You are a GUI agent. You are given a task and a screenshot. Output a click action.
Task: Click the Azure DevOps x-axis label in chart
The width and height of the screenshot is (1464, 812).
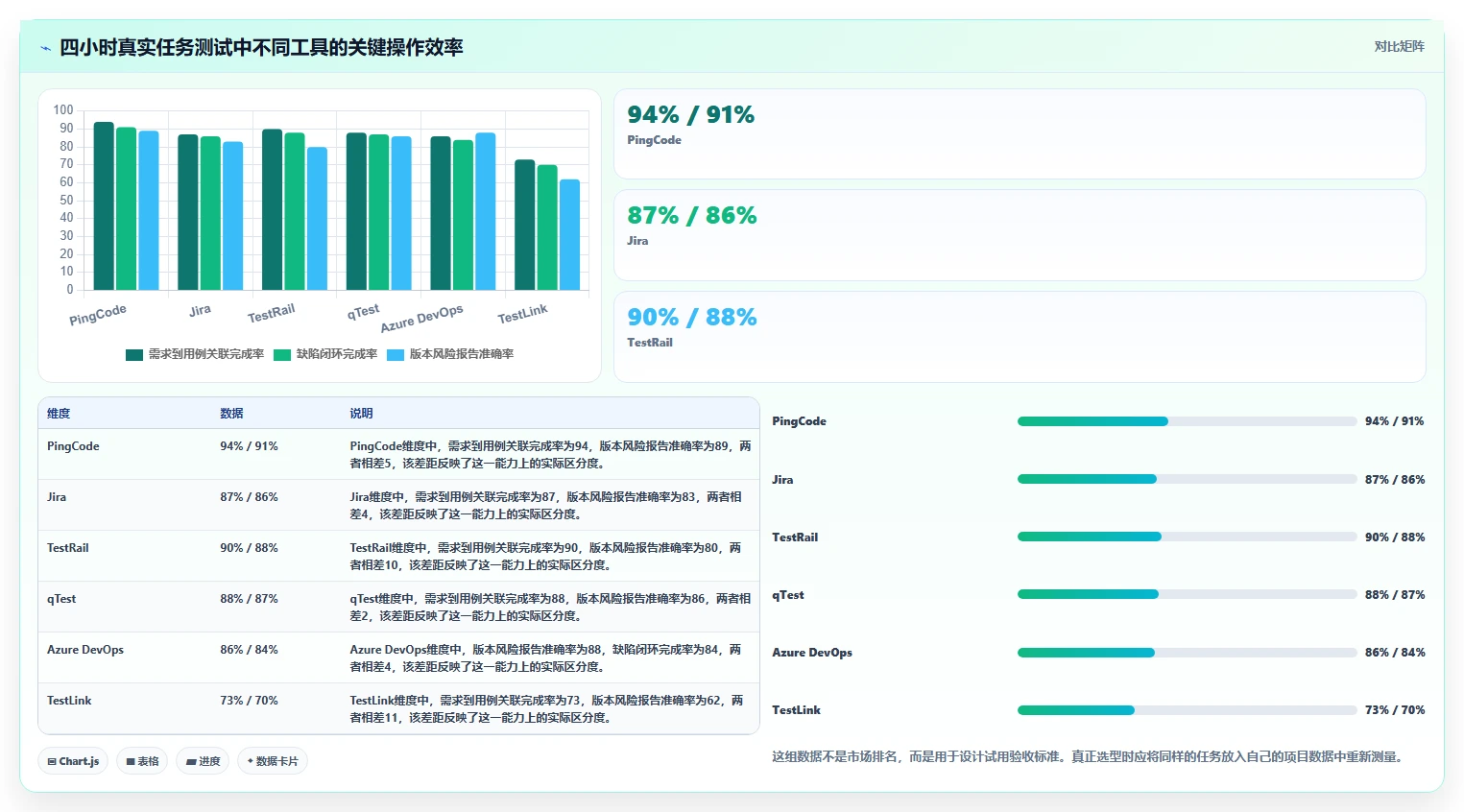coord(421,318)
